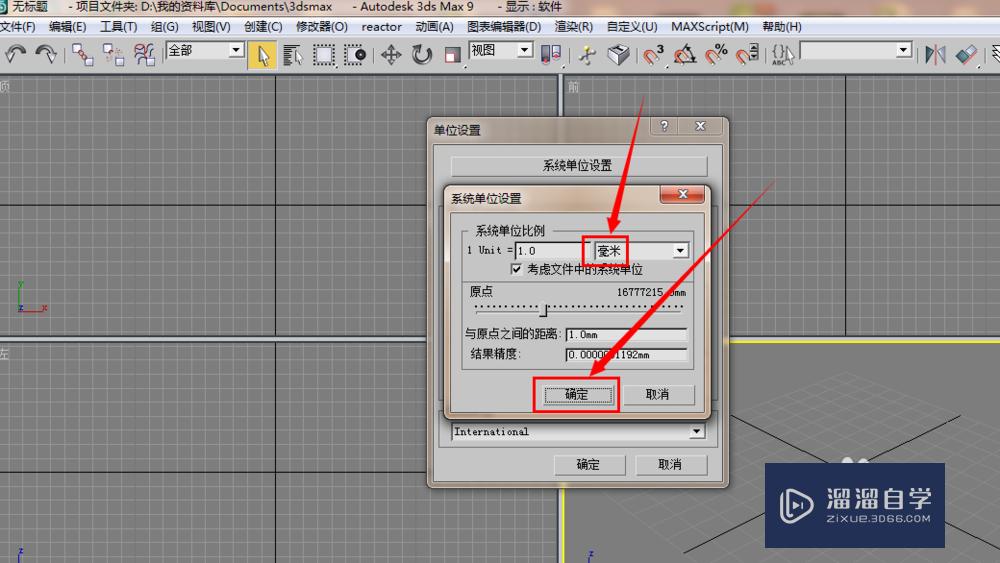Screen dimensions: 1000x563
Task: Open the 动画(A) menu
Action: coord(434,27)
